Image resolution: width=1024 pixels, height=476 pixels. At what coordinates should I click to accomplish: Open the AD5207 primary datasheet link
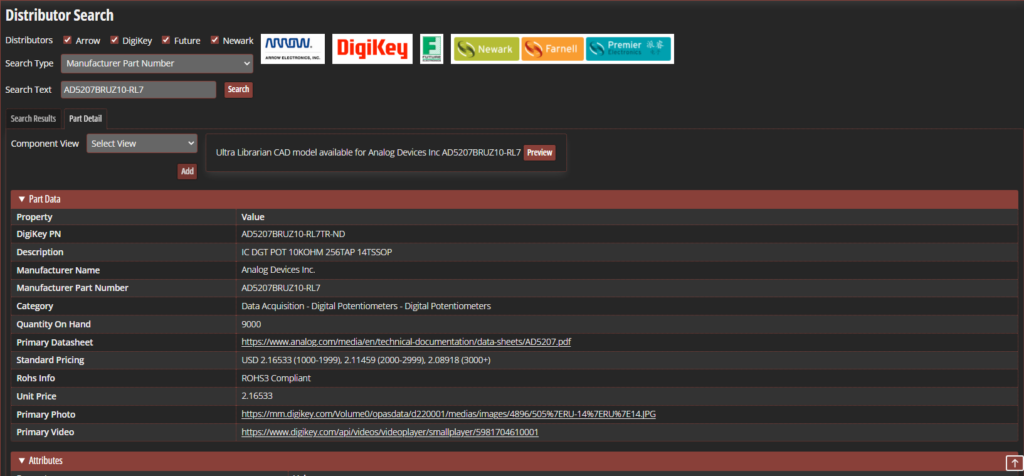(406, 341)
